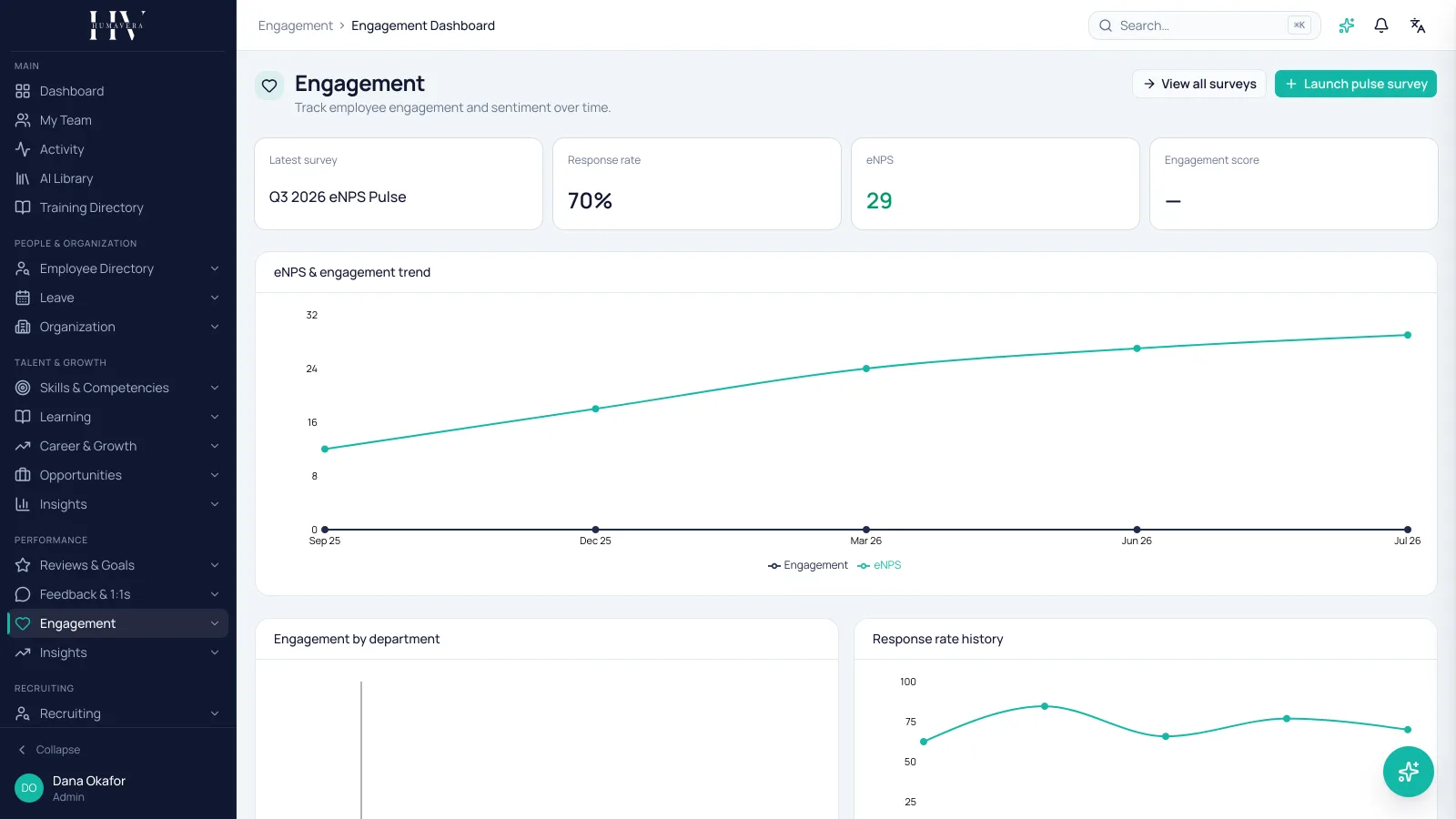
Task: Open My Team menu item
Action: coord(117,120)
